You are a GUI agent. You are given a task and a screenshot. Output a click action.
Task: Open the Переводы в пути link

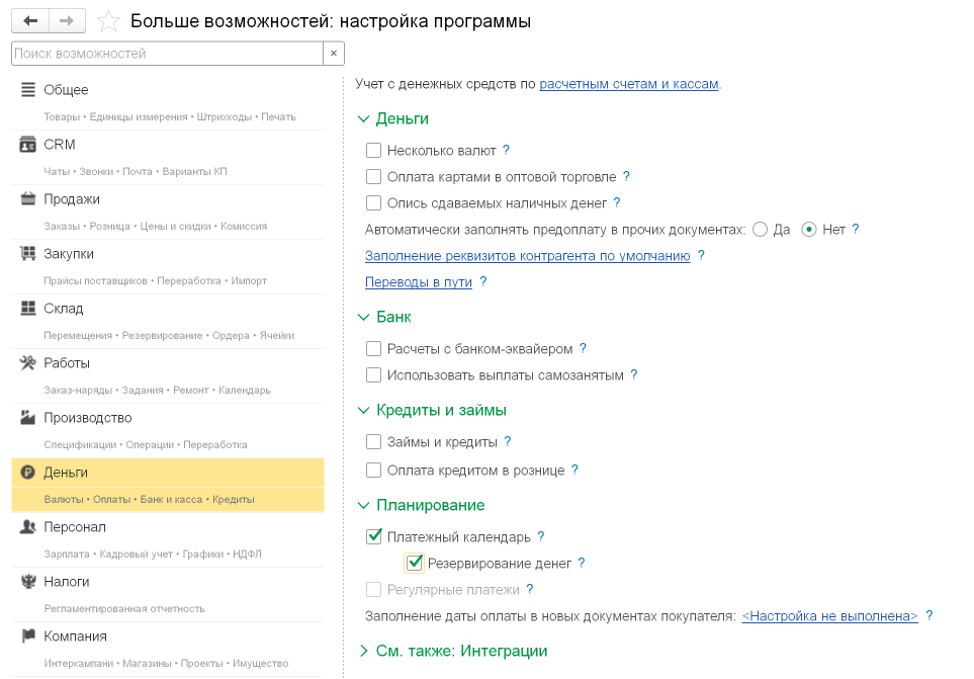point(418,282)
